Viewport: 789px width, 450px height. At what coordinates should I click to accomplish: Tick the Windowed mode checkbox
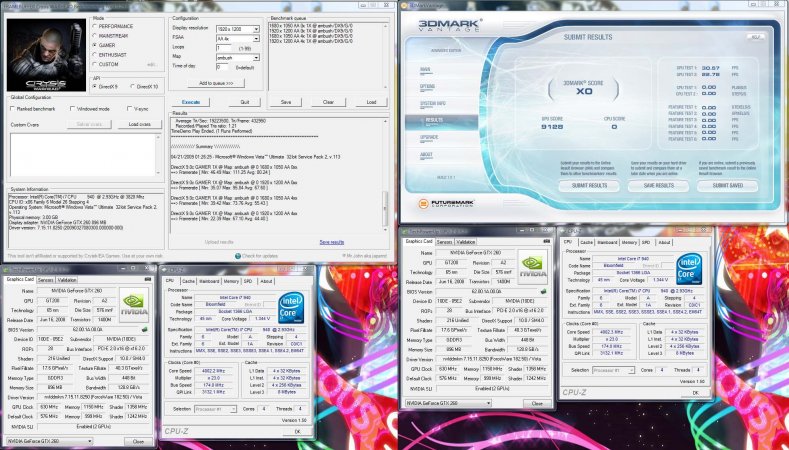pyautogui.click(x=73, y=109)
